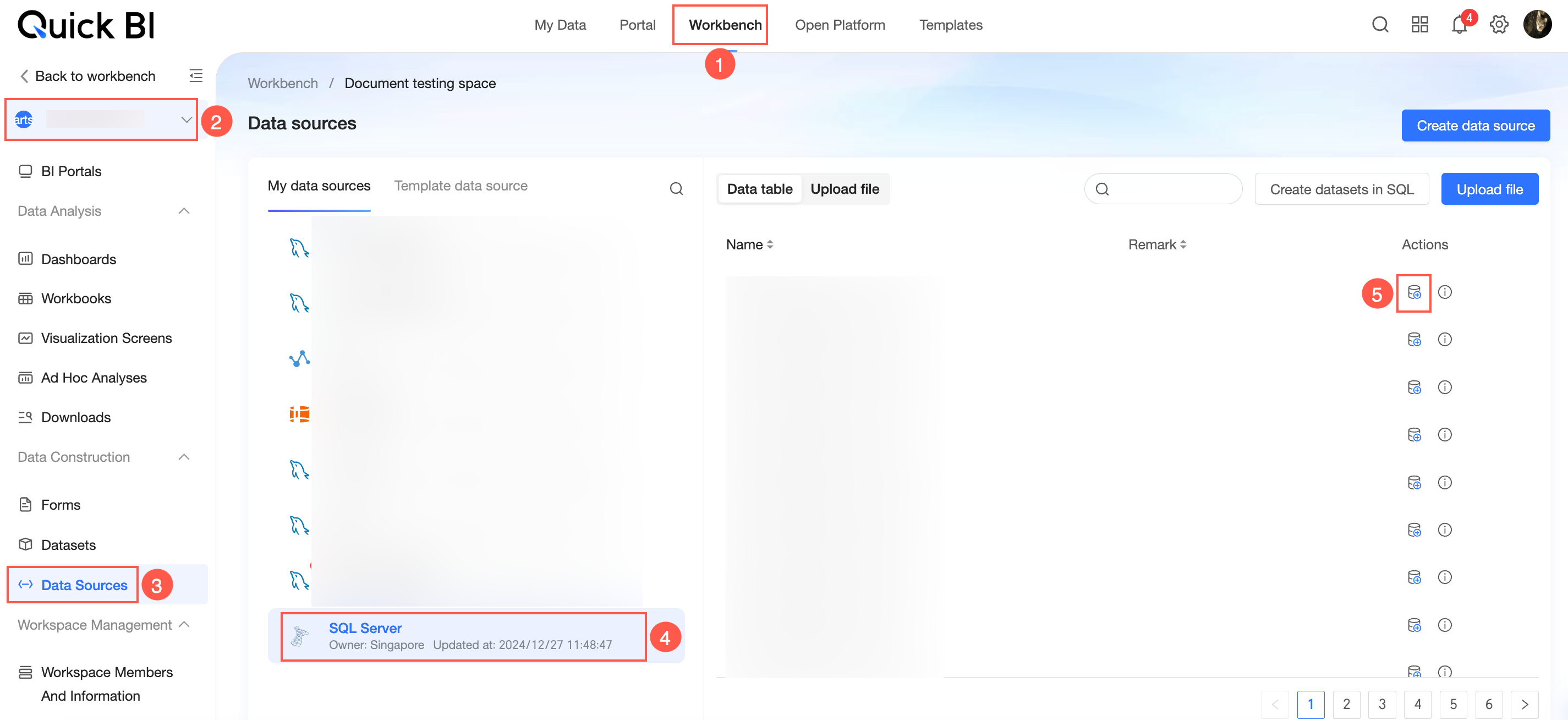The image size is (1568, 720).
Task: Click the info icon in the seventh table row
Action: (1444, 577)
